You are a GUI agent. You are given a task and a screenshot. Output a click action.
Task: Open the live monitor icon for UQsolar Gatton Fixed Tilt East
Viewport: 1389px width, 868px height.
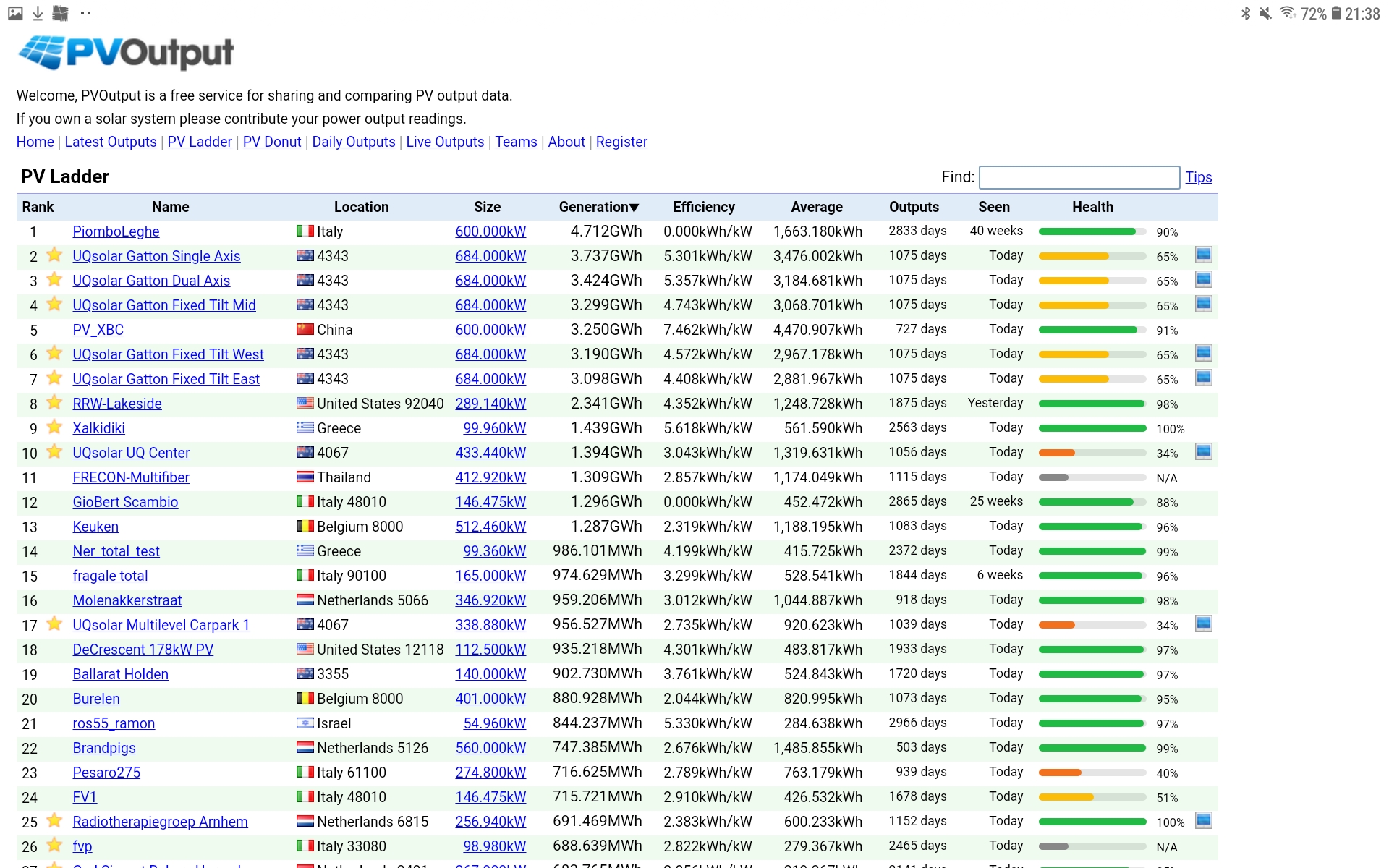[1204, 378]
